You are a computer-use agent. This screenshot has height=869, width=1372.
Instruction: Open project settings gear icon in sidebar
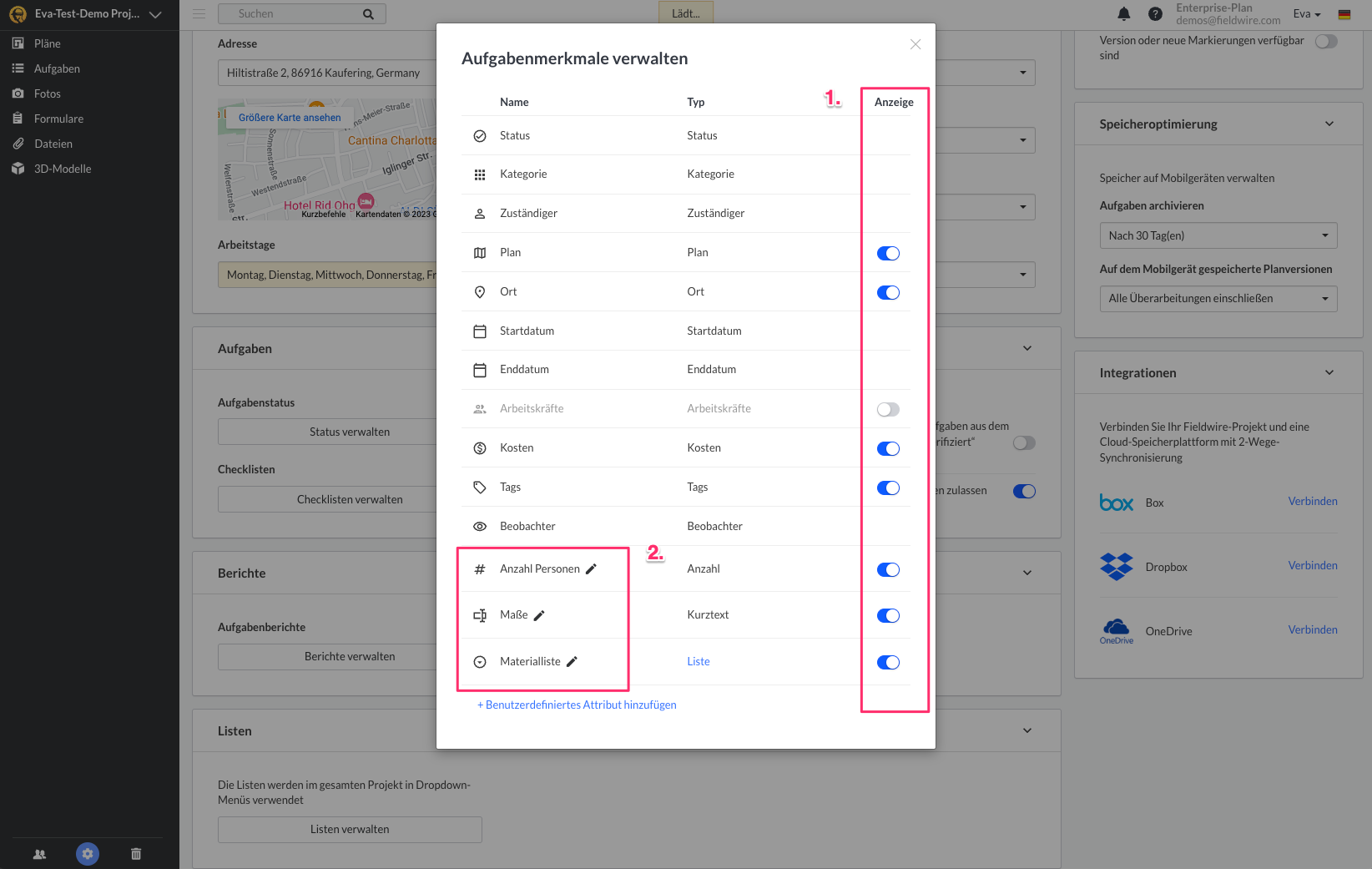click(88, 854)
